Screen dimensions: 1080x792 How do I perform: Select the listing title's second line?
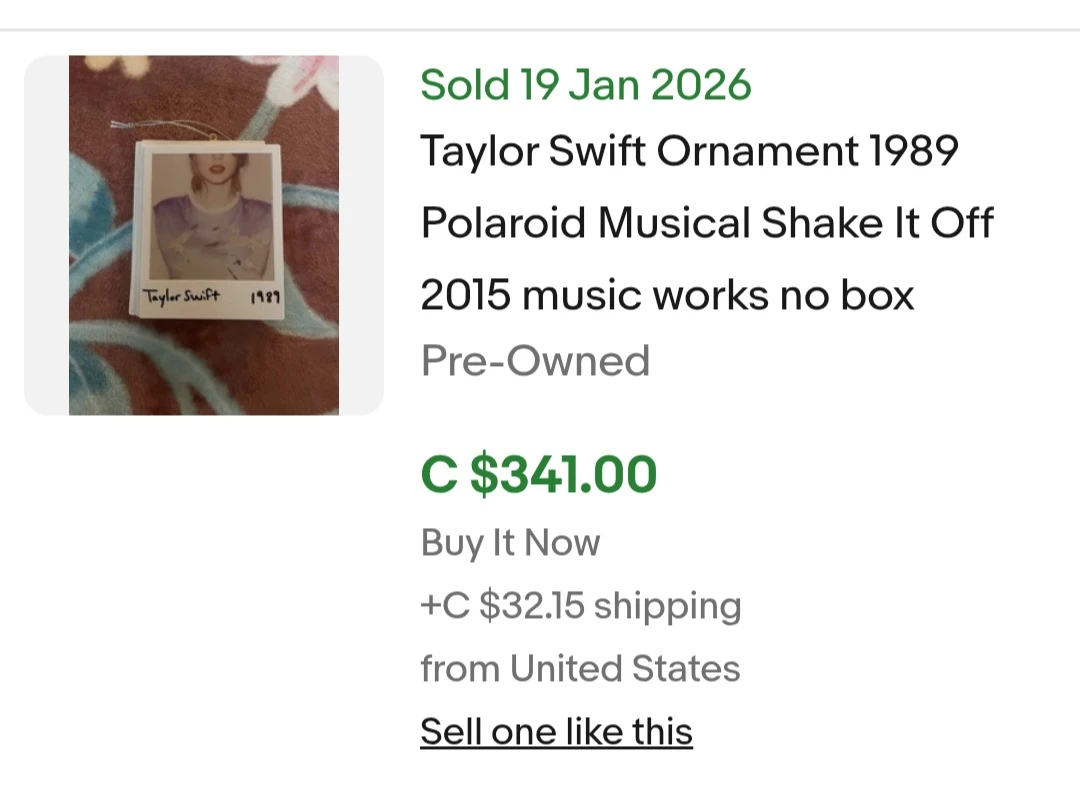pyautogui.click(x=707, y=222)
